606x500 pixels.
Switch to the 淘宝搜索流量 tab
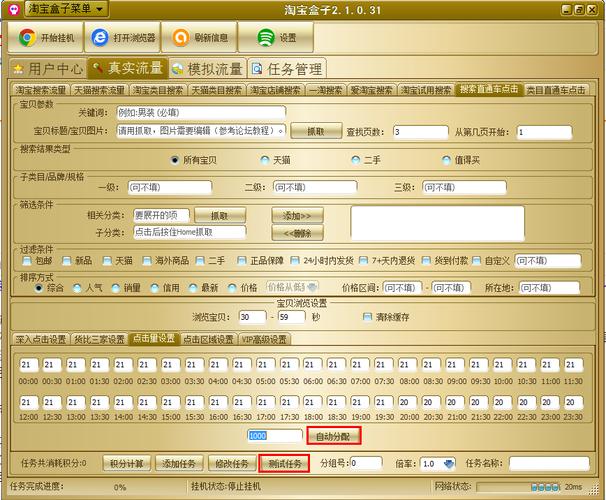pos(41,90)
